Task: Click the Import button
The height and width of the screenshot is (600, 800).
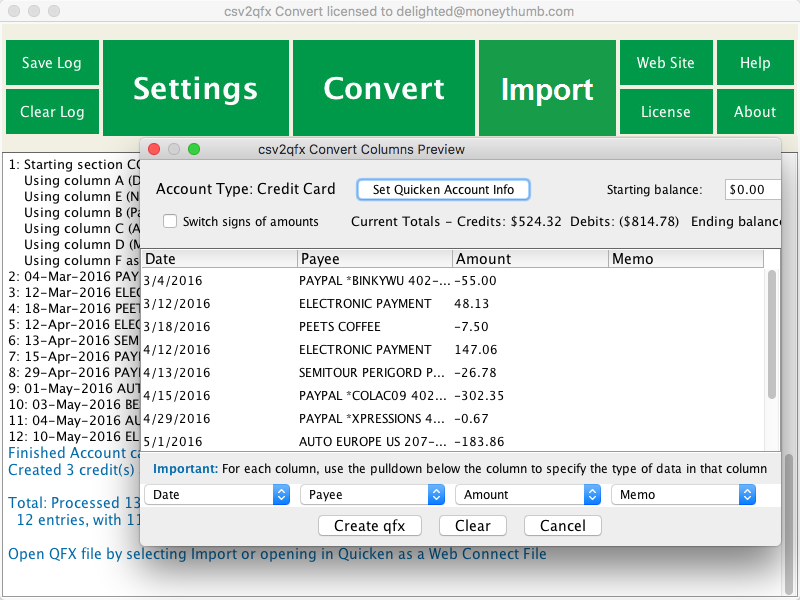Action: (547, 89)
